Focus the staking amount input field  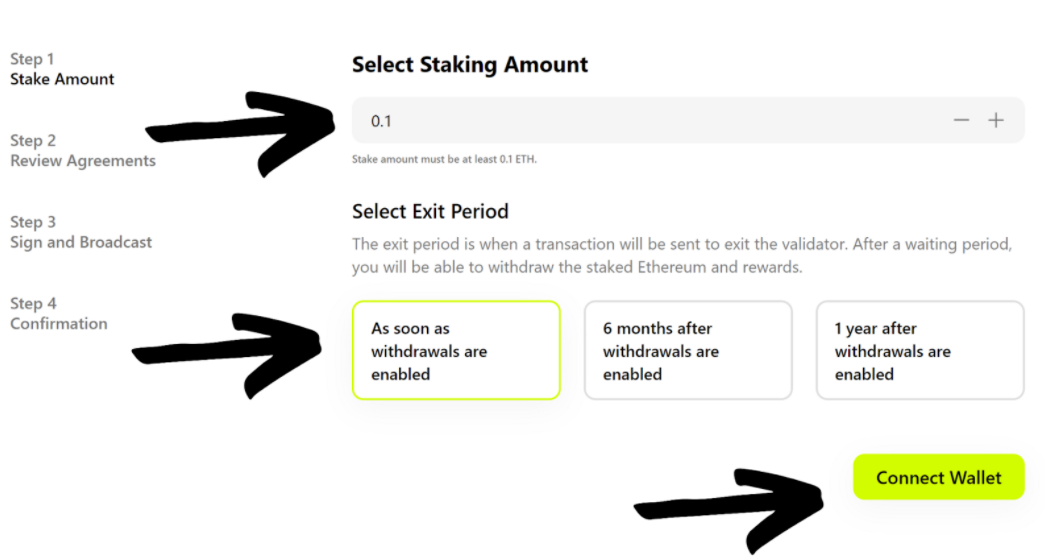650,120
